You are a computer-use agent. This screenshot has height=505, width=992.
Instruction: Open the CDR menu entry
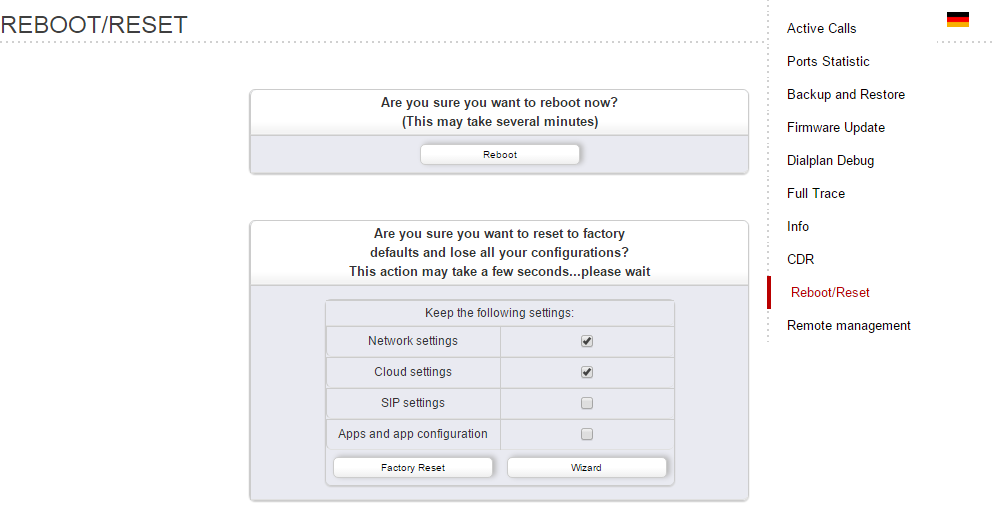click(x=800, y=259)
